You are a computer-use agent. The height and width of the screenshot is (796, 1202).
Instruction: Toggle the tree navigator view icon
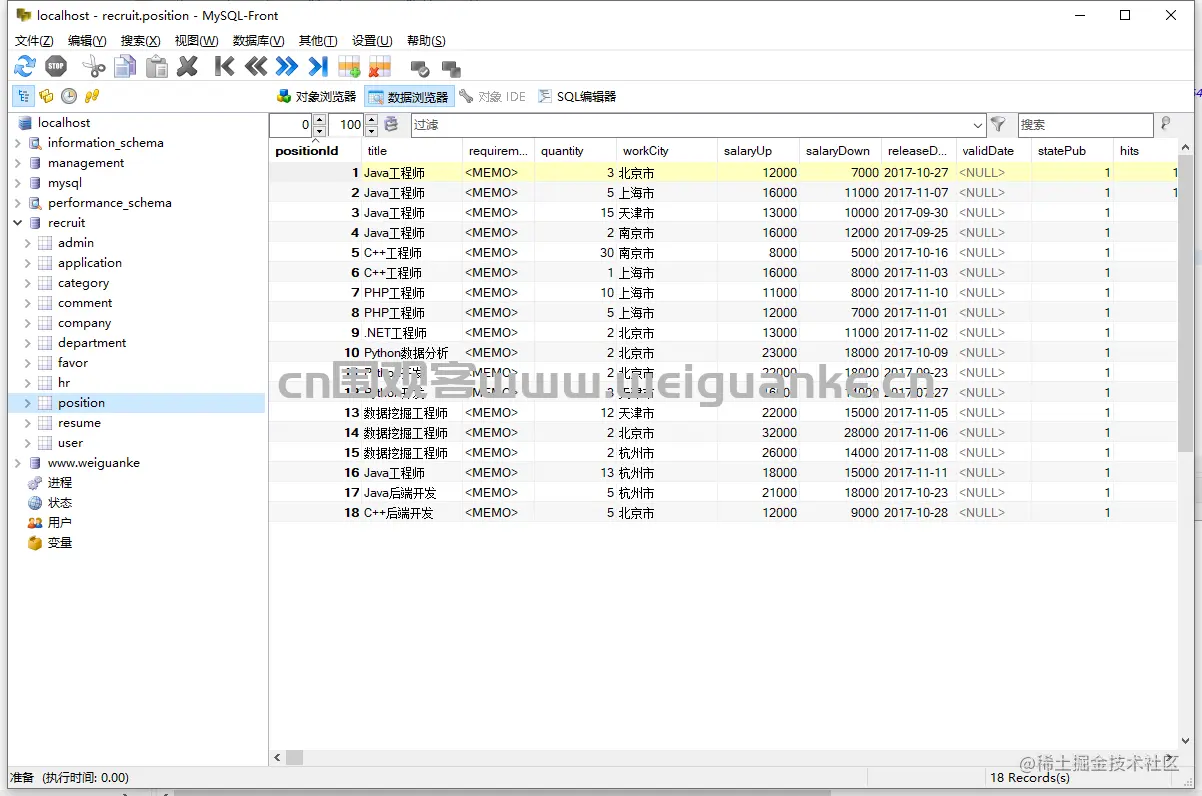22,96
